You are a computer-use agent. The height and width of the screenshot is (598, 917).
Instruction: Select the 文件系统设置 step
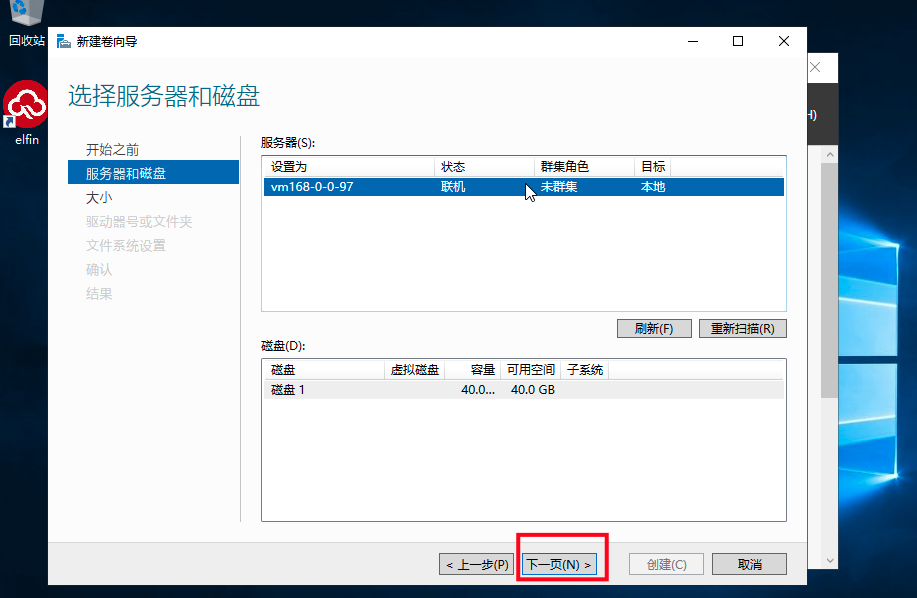click(x=126, y=246)
